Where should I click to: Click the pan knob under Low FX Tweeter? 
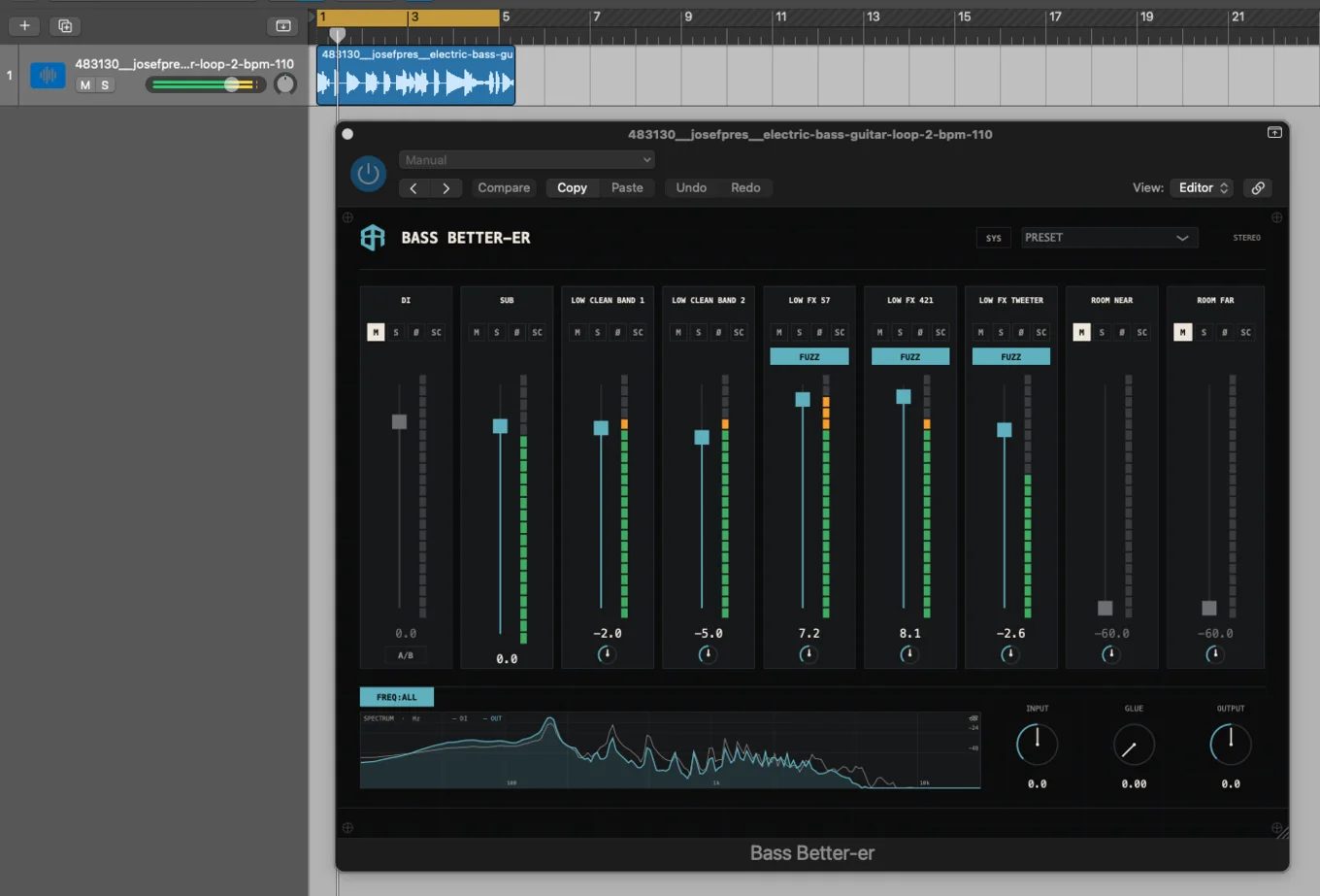click(1009, 654)
